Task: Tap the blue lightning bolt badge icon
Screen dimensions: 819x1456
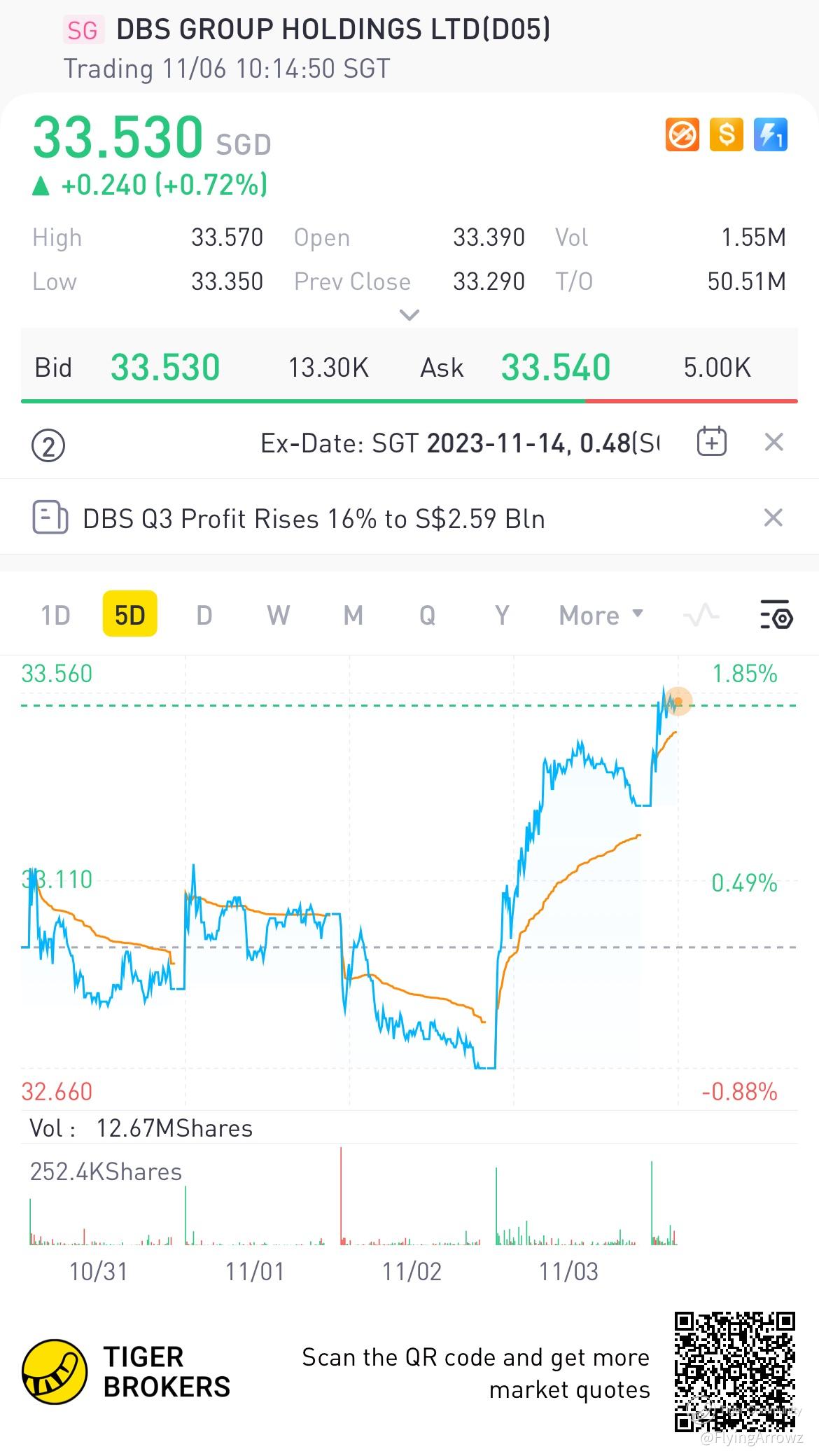Action: click(771, 134)
